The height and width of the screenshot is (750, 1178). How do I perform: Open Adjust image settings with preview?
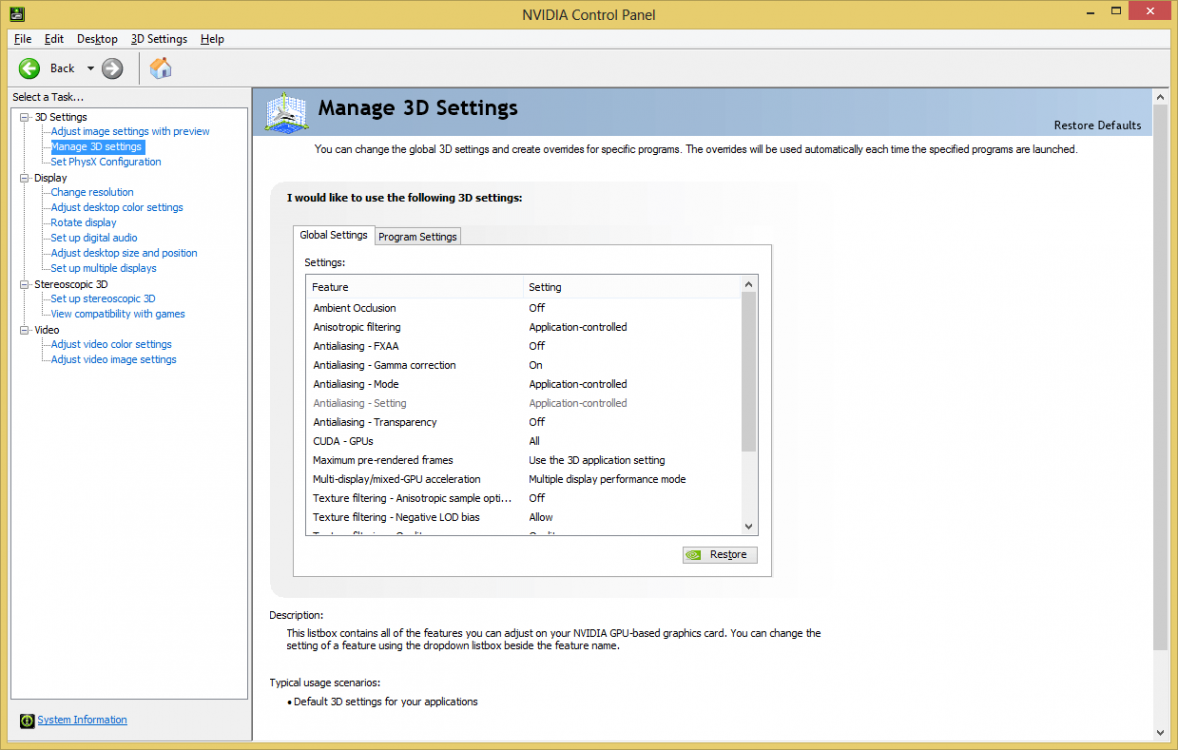click(x=130, y=132)
